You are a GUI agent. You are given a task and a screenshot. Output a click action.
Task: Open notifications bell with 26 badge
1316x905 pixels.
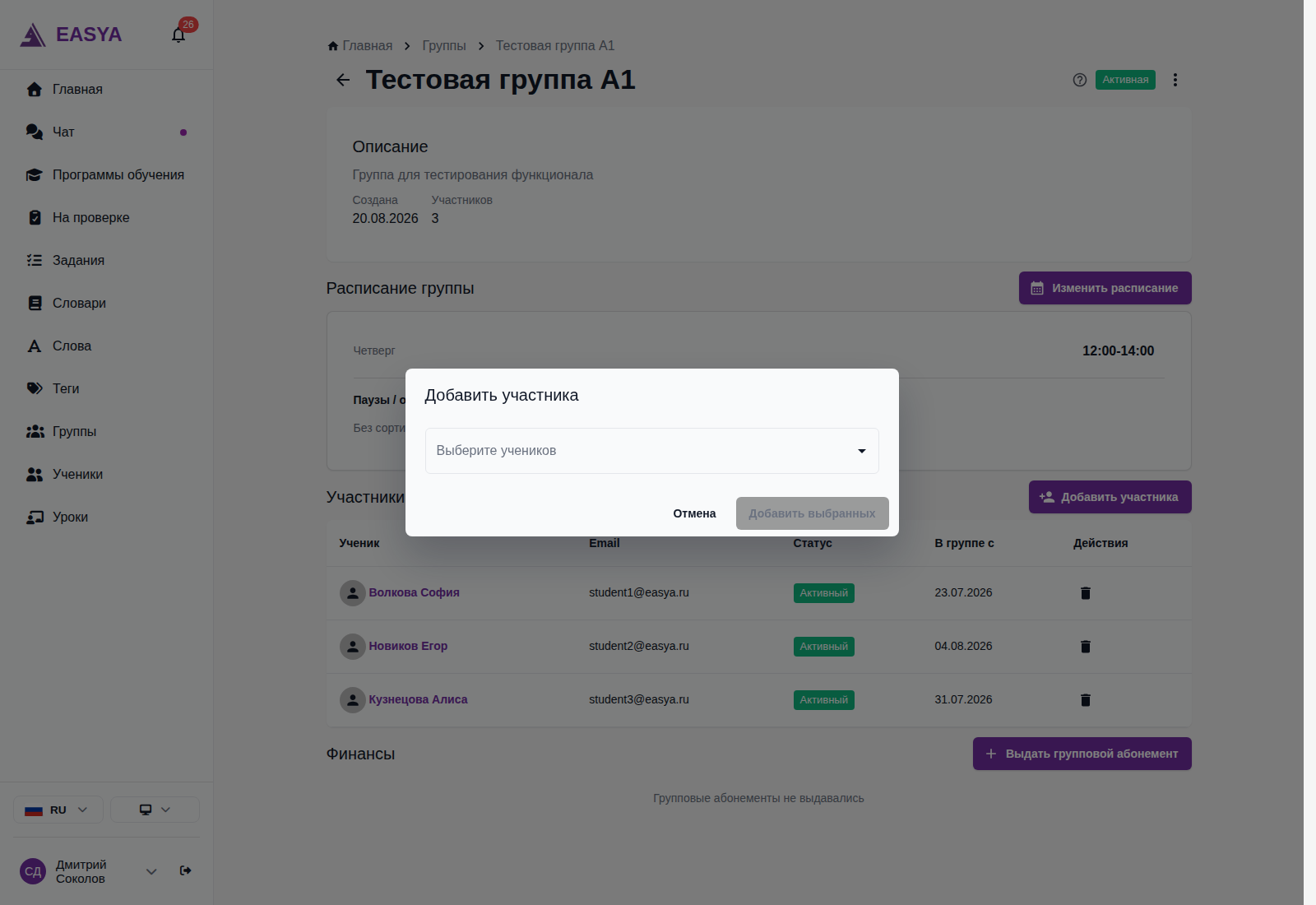coord(178,35)
